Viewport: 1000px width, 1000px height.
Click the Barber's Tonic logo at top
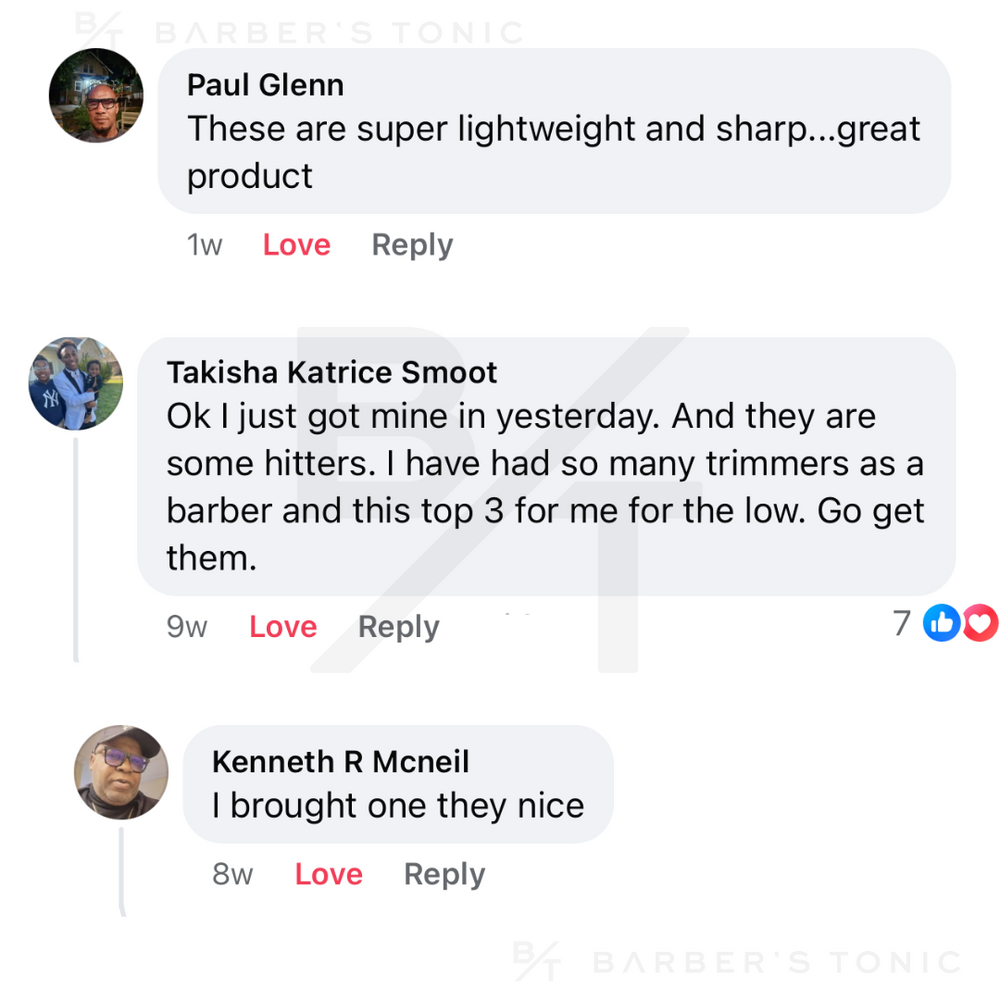point(300,30)
